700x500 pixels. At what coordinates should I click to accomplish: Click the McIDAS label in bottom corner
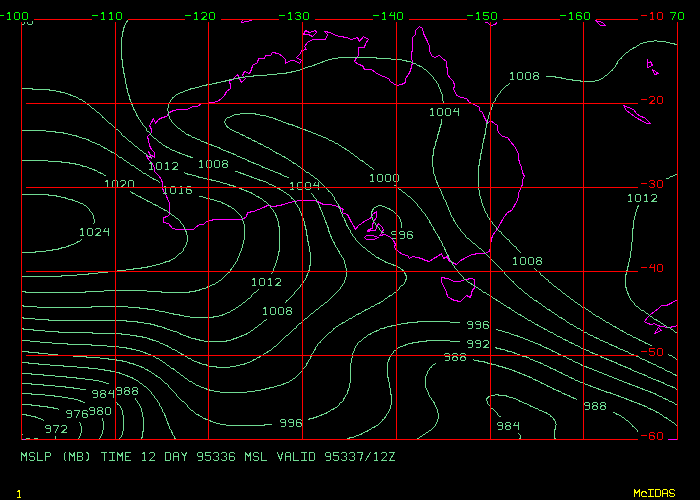(x=653, y=493)
